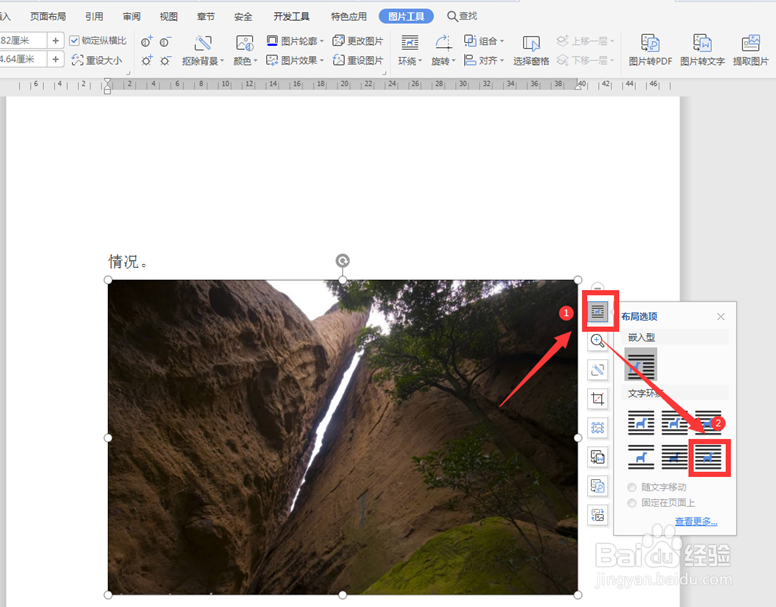
Task: Click 查看更多 link in layout options
Action: (x=696, y=521)
